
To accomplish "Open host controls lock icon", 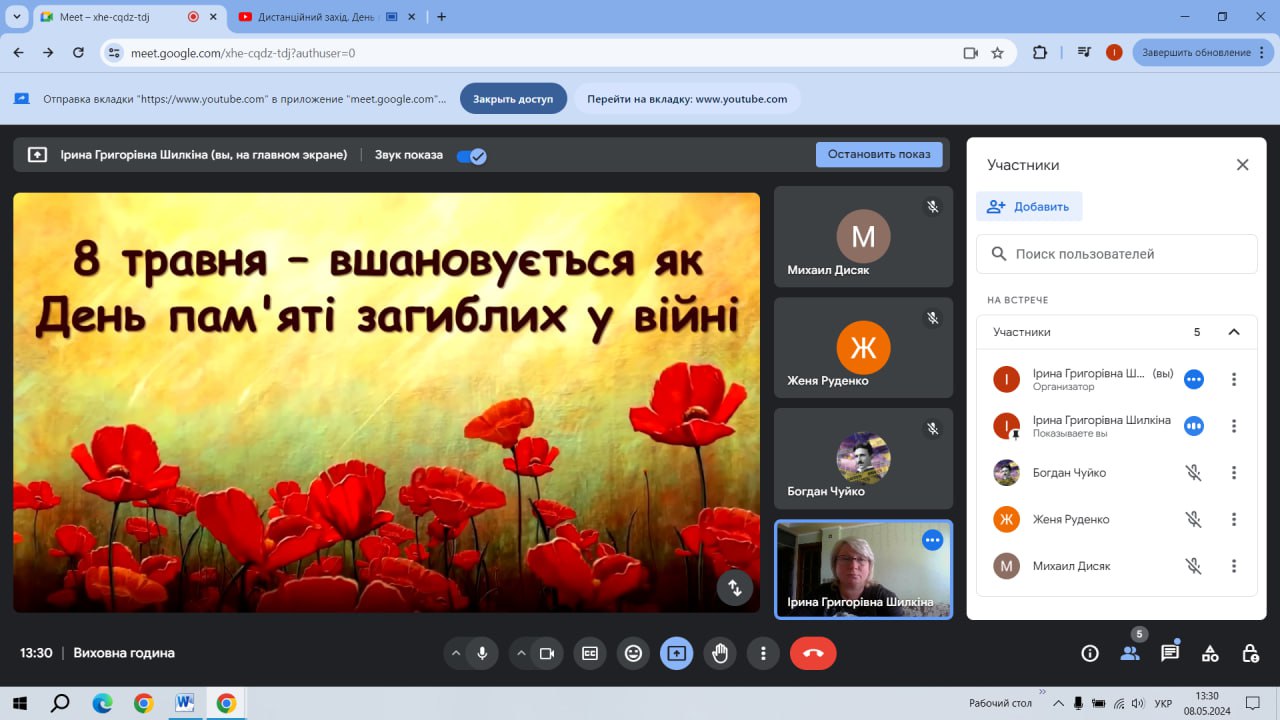I will (x=1250, y=653).
